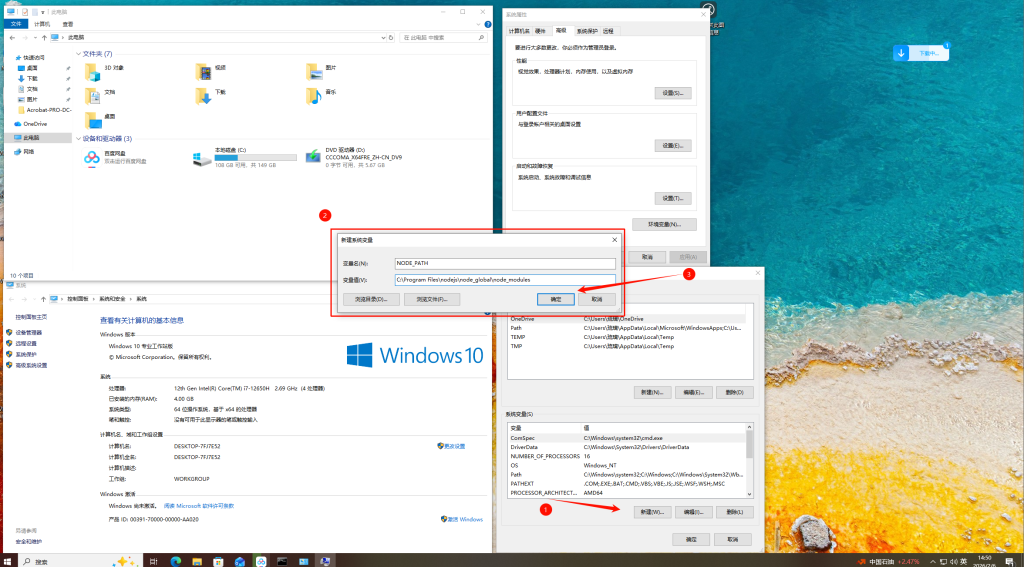Viewport: 1024px width, 567px height.
Task: Click the 浏览文件(F)... button
Action: click(x=432, y=299)
